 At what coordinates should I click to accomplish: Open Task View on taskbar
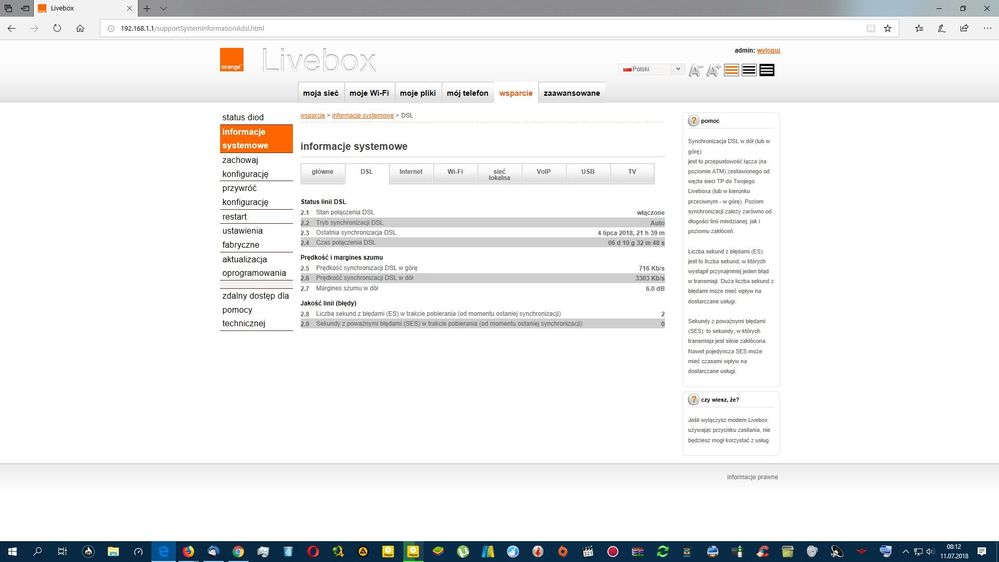click(x=62, y=552)
